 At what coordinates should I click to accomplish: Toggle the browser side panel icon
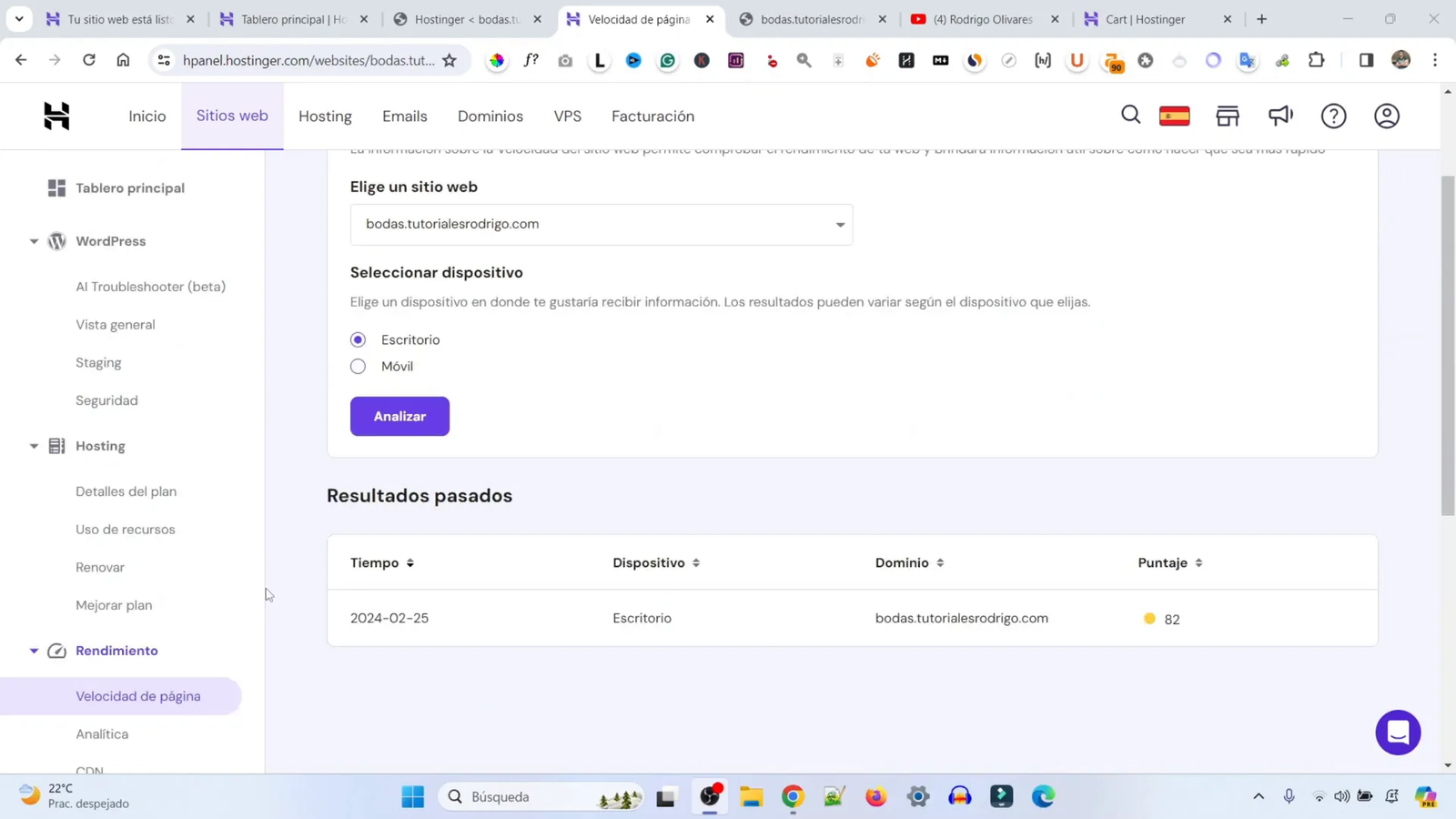(x=1366, y=60)
